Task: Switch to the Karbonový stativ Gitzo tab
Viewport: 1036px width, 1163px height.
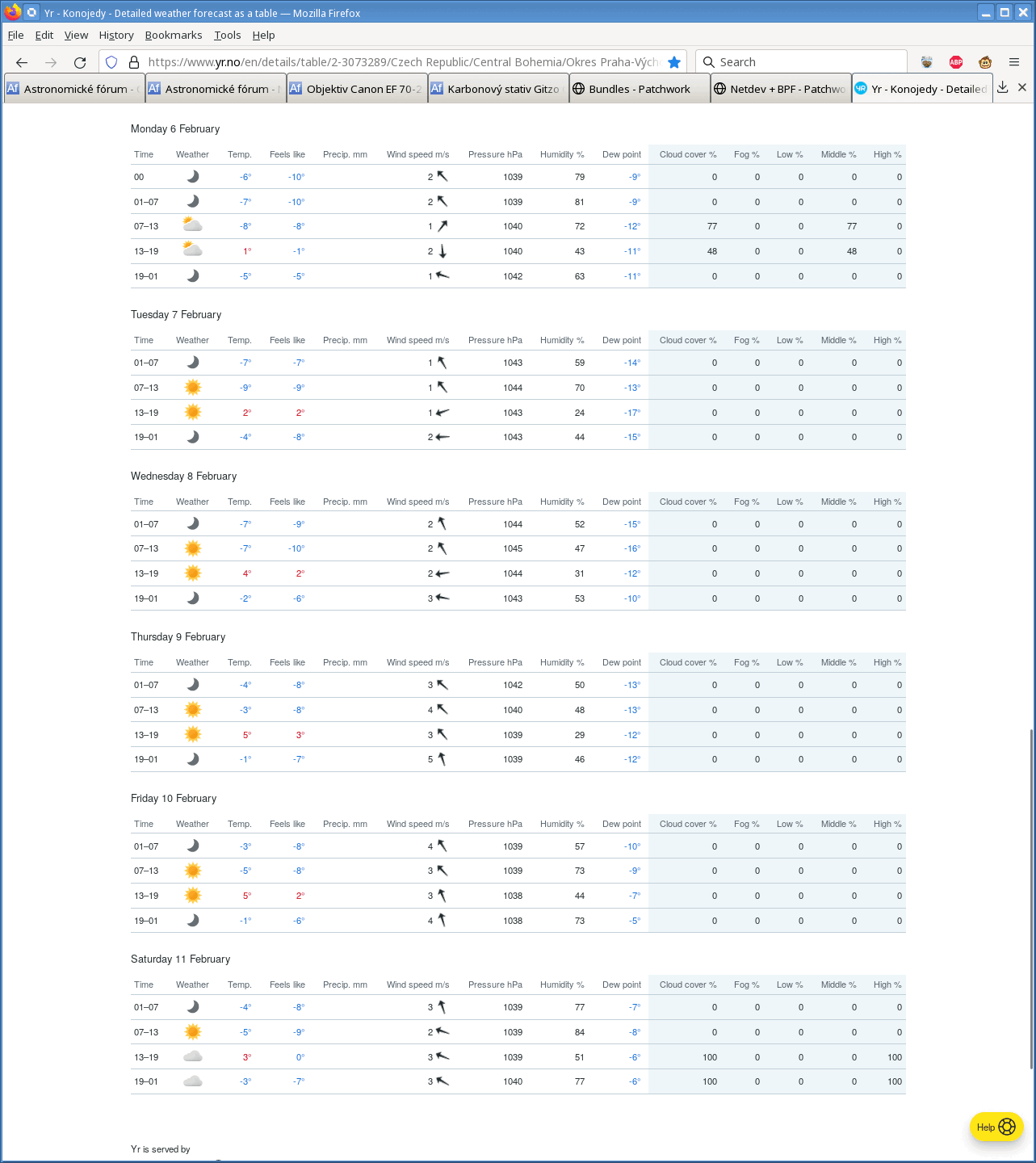Action: coord(498,89)
